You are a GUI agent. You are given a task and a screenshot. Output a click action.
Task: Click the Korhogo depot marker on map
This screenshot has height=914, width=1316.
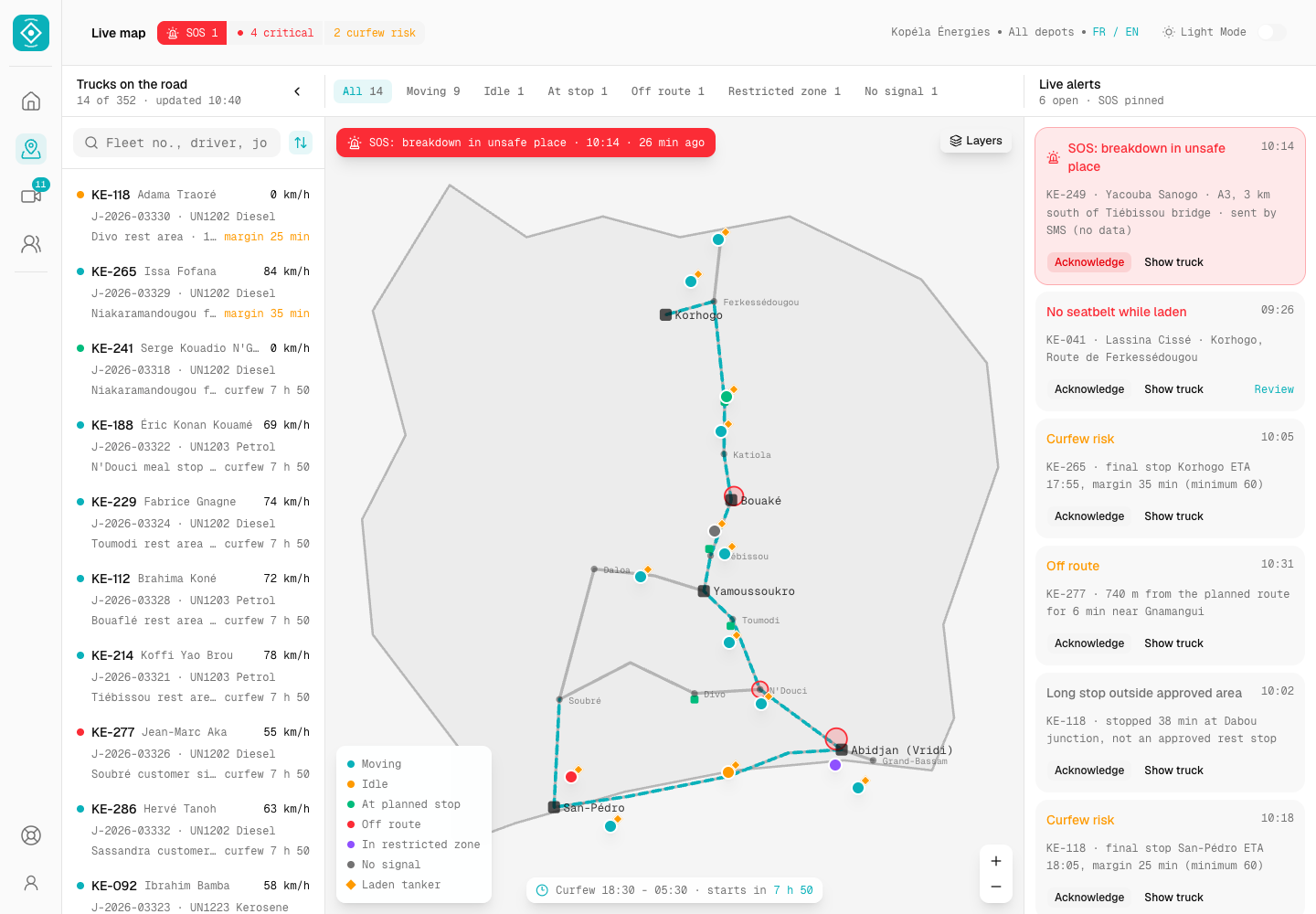[x=666, y=314]
